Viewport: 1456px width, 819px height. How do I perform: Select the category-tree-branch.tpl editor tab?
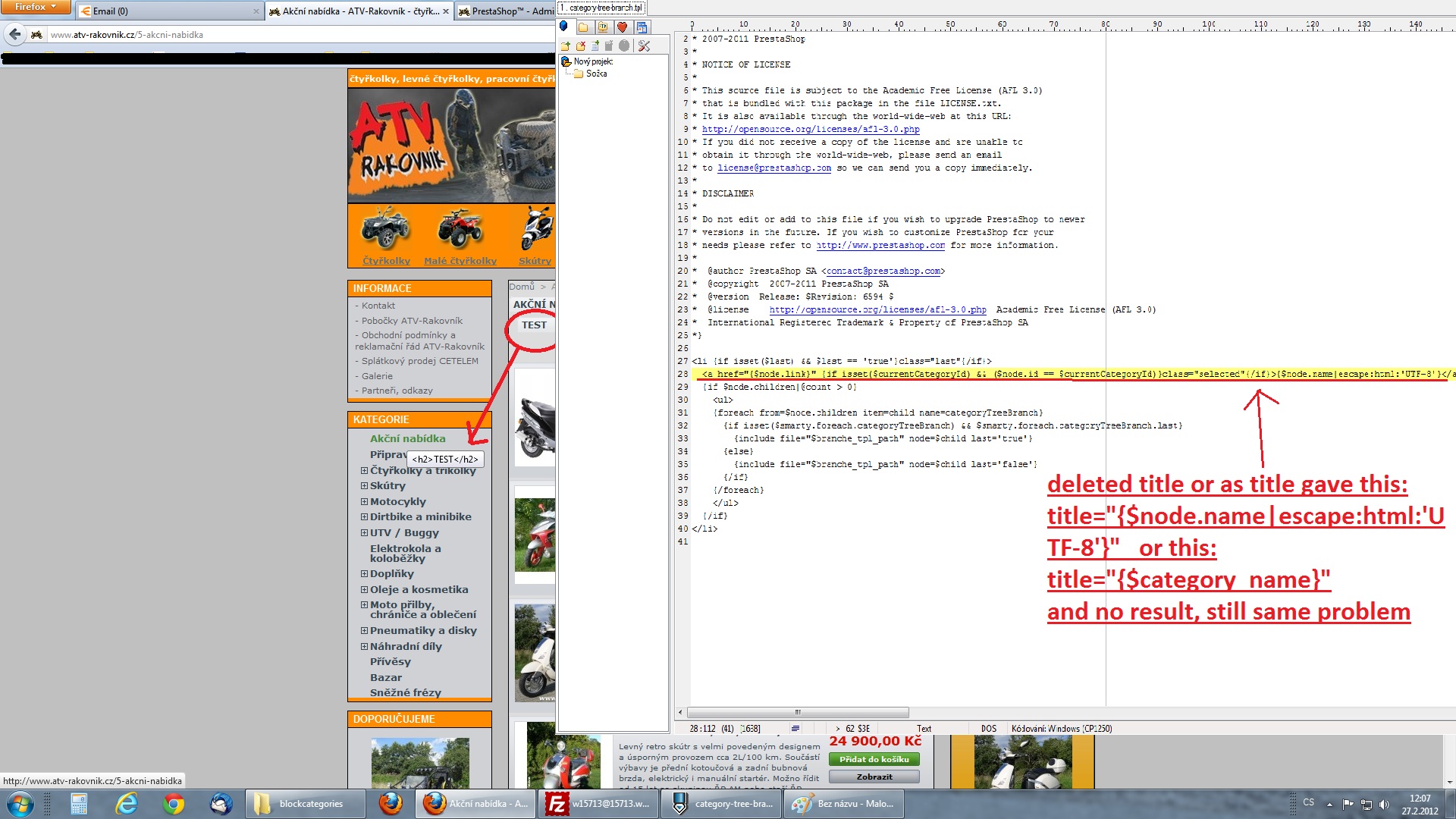click(x=603, y=8)
